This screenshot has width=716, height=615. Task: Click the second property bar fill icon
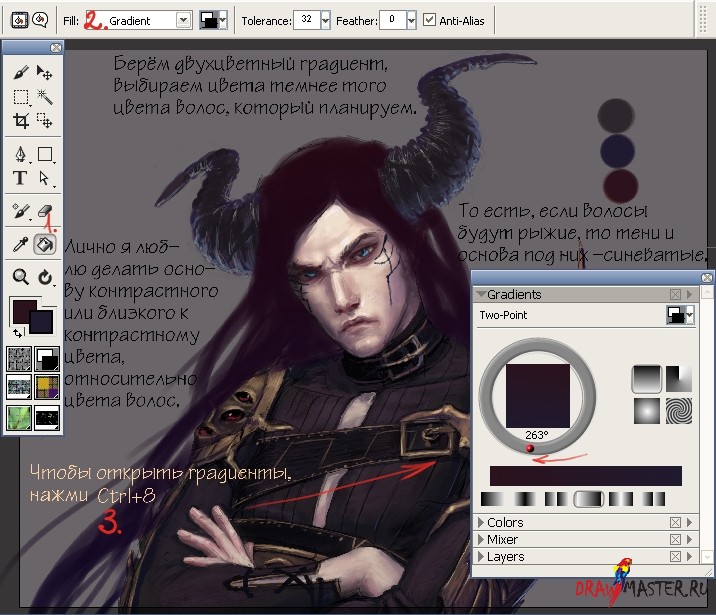coord(40,20)
